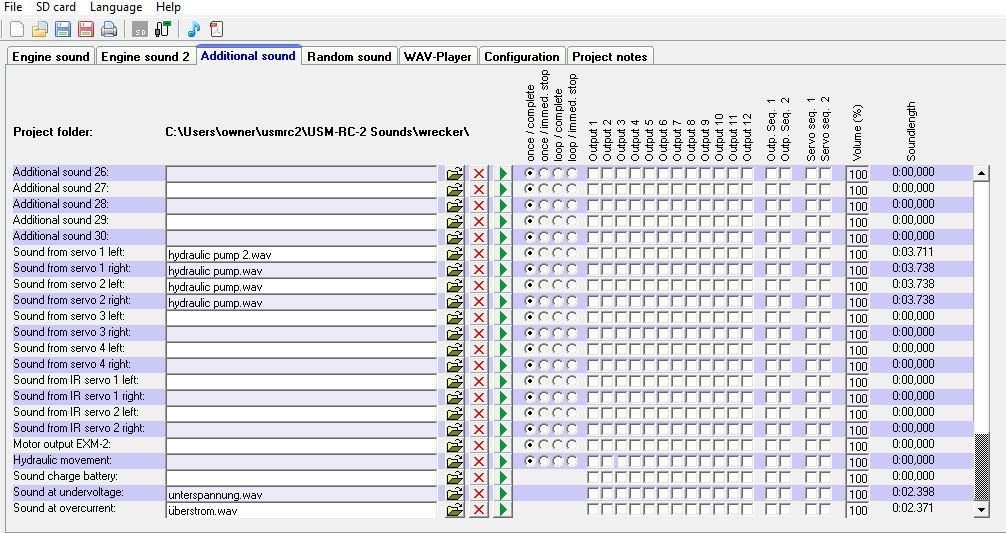Click the scrollbar up arrow in sound list
Screen dimensions: 1006x533
(981, 173)
